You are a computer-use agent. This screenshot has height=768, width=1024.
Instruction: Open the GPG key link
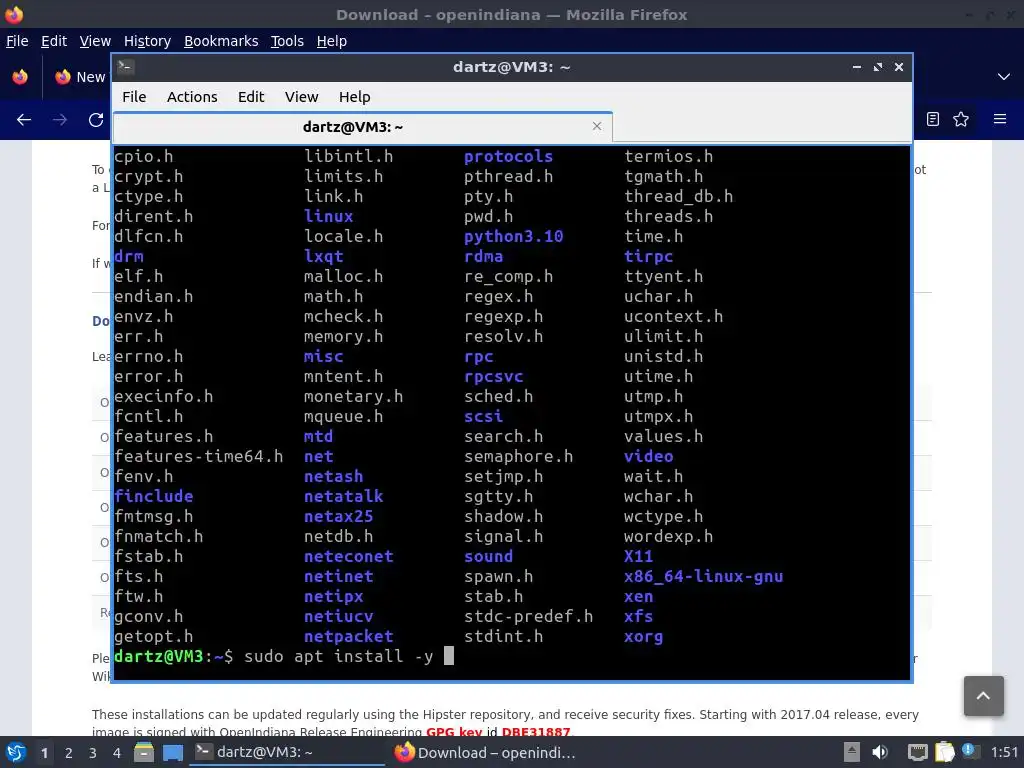pyautogui.click(x=453, y=731)
